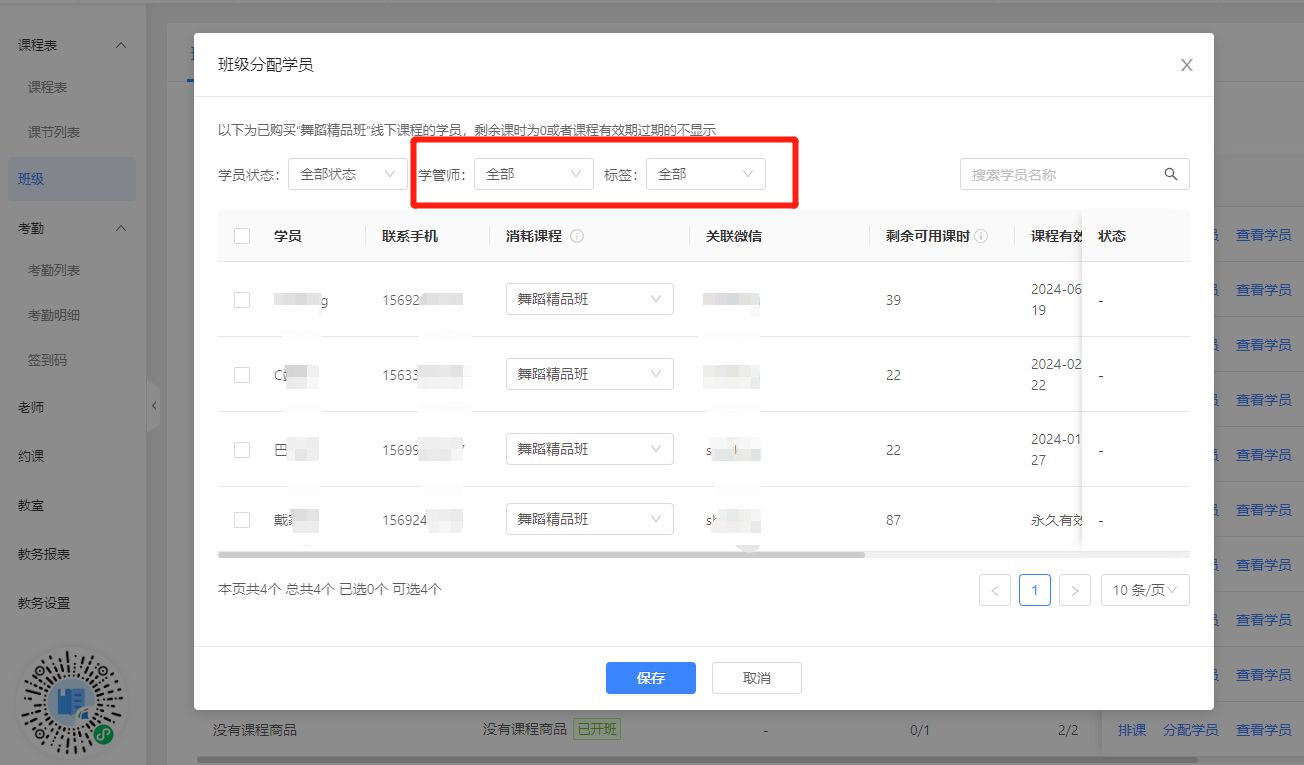
Task: Go to 约课 in the sidebar
Action: click(31, 456)
